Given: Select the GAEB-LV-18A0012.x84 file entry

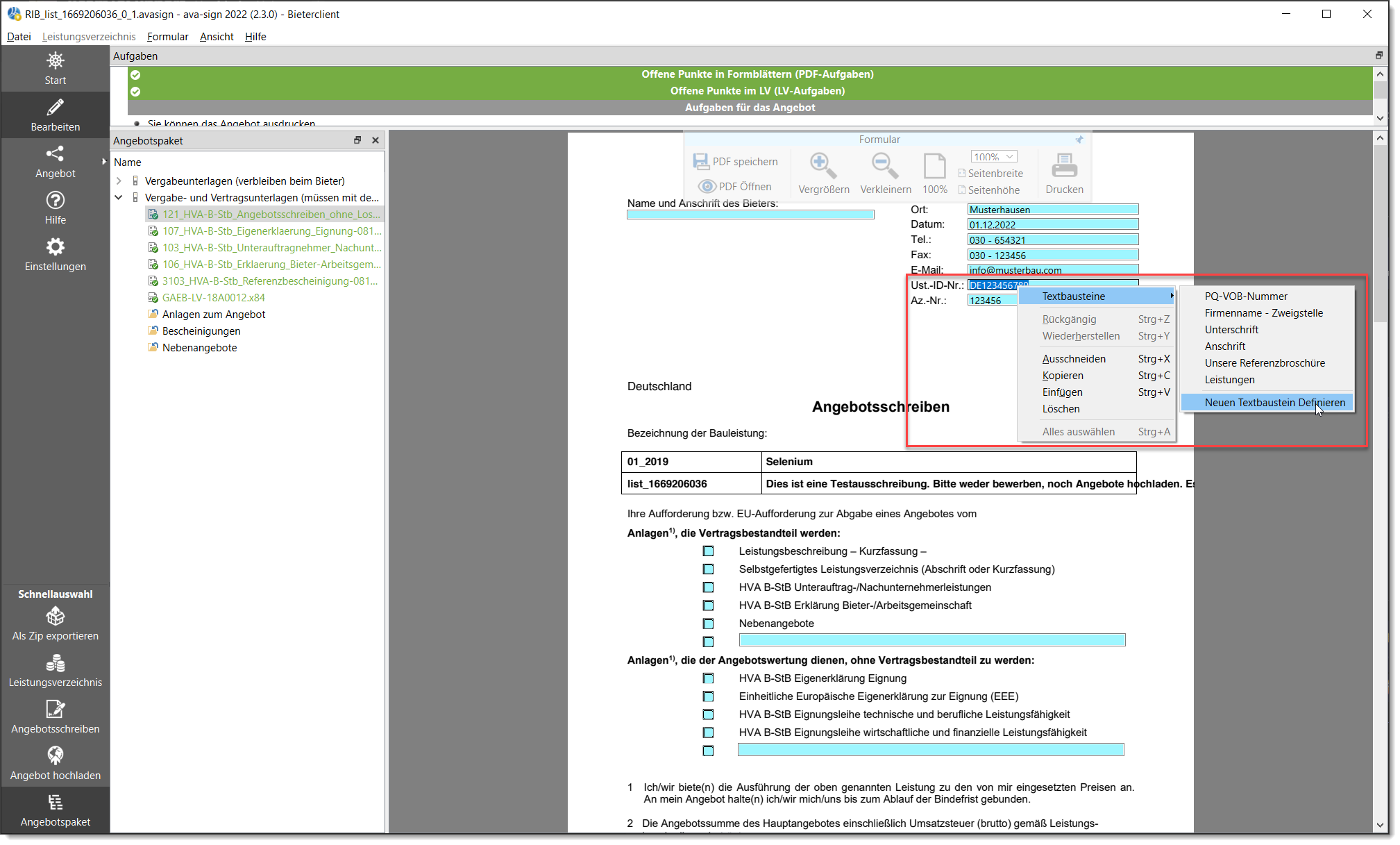Looking at the screenshot, I should [x=213, y=297].
